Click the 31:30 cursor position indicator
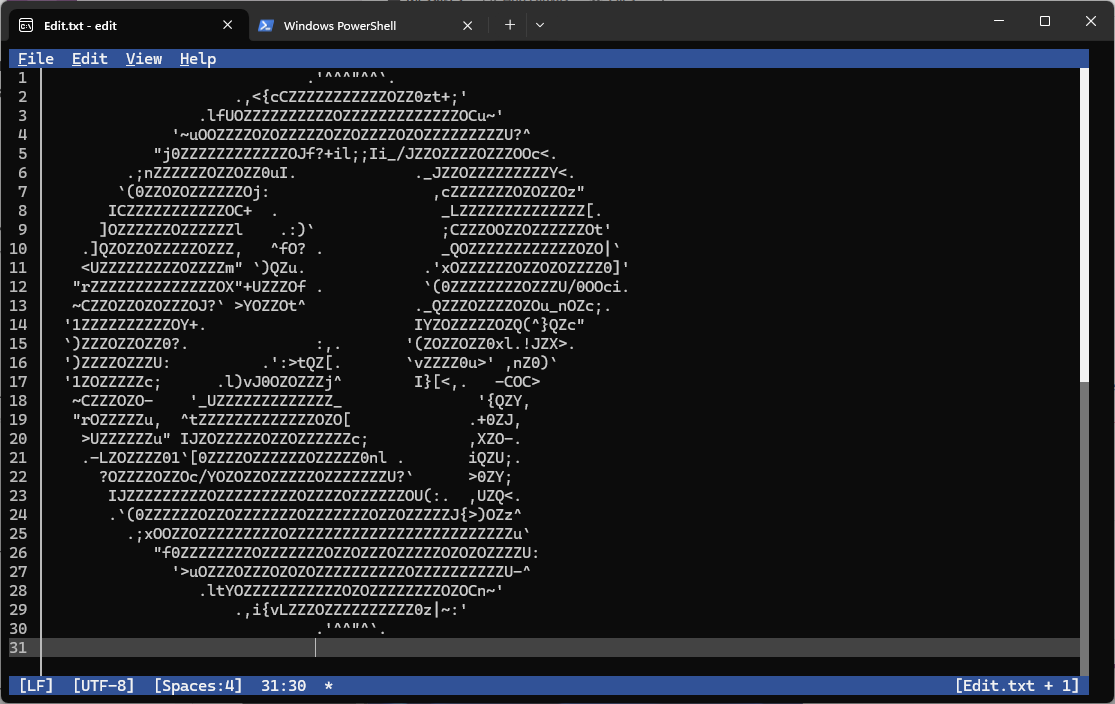The image size is (1115, 704). pos(283,686)
